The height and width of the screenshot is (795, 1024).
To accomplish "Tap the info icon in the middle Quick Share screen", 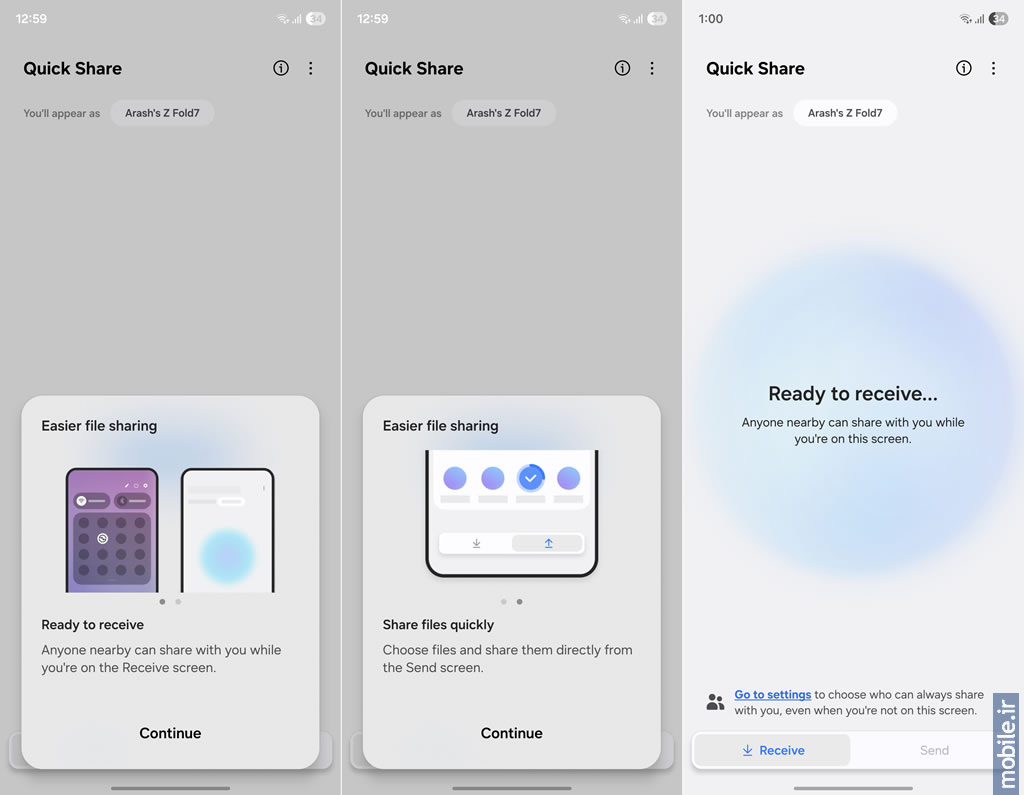I will (x=622, y=68).
